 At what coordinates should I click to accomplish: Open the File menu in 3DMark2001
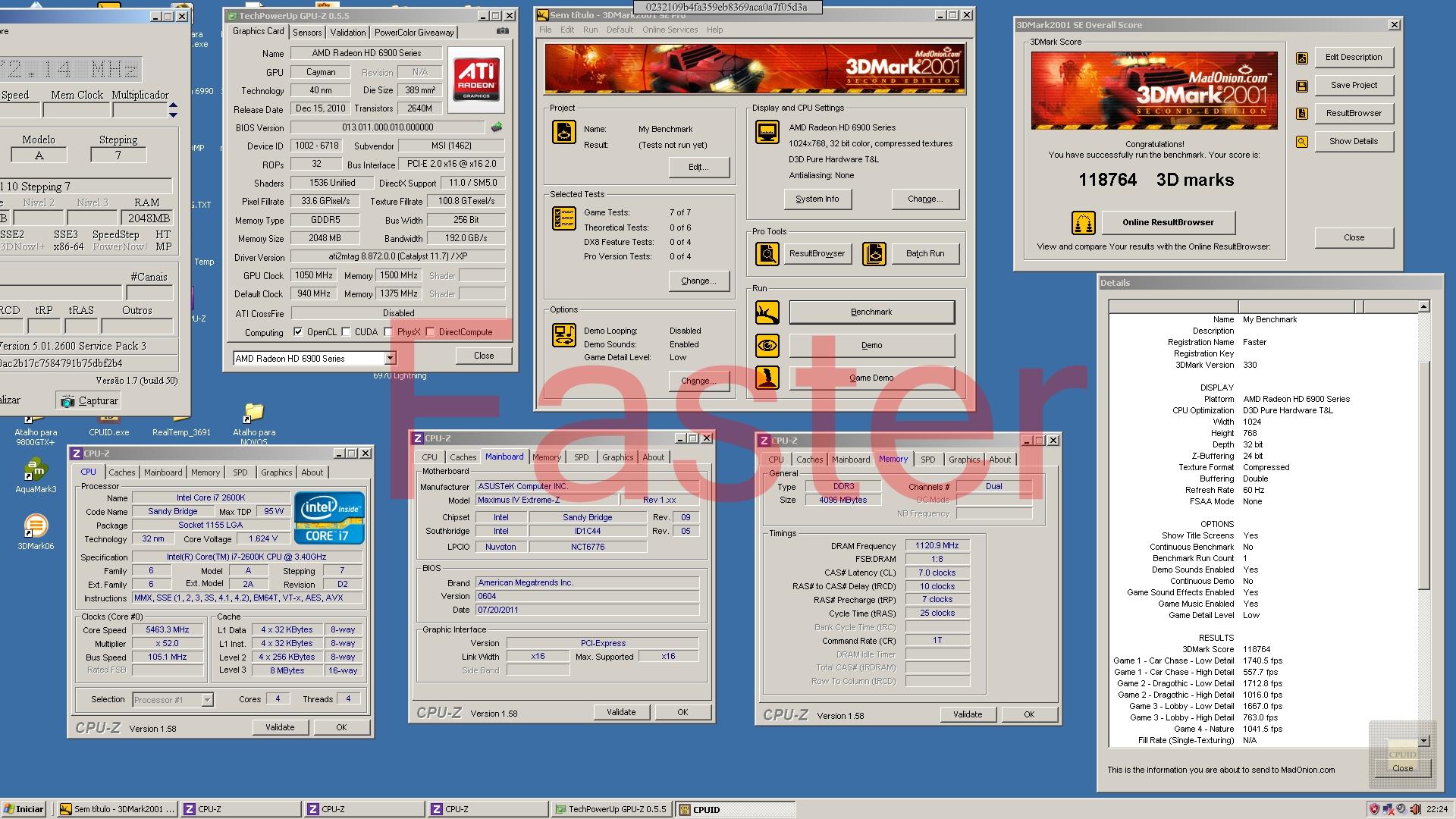tap(545, 30)
